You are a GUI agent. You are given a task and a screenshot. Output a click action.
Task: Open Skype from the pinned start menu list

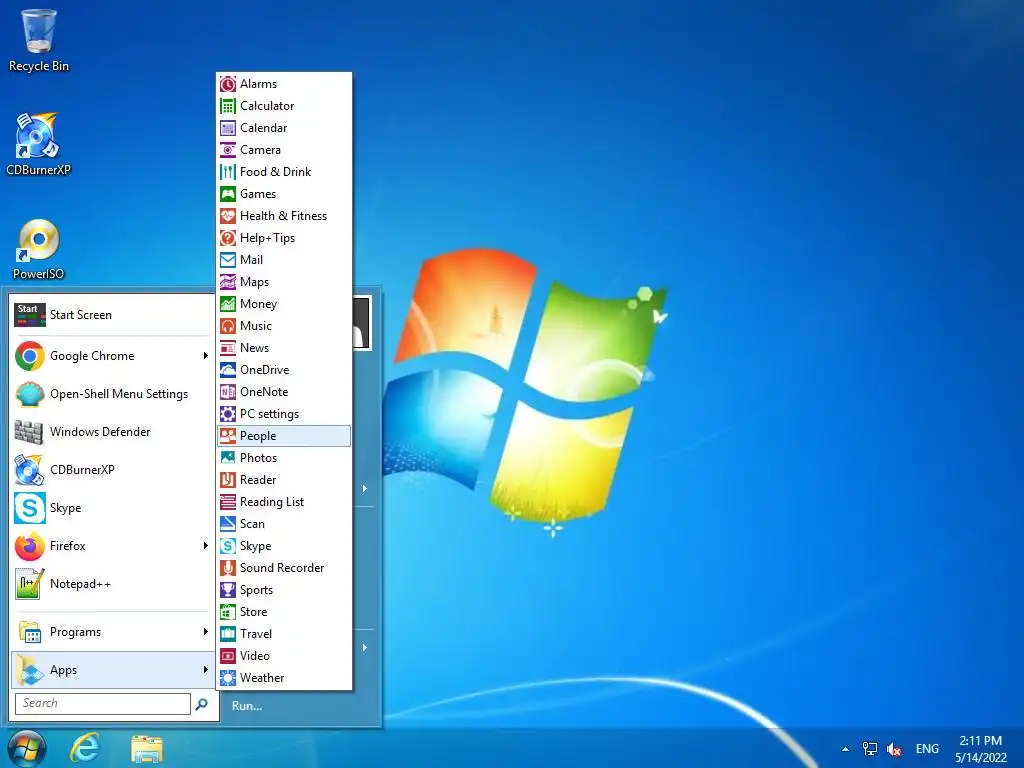pyautogui.click(x=112, y=507)
